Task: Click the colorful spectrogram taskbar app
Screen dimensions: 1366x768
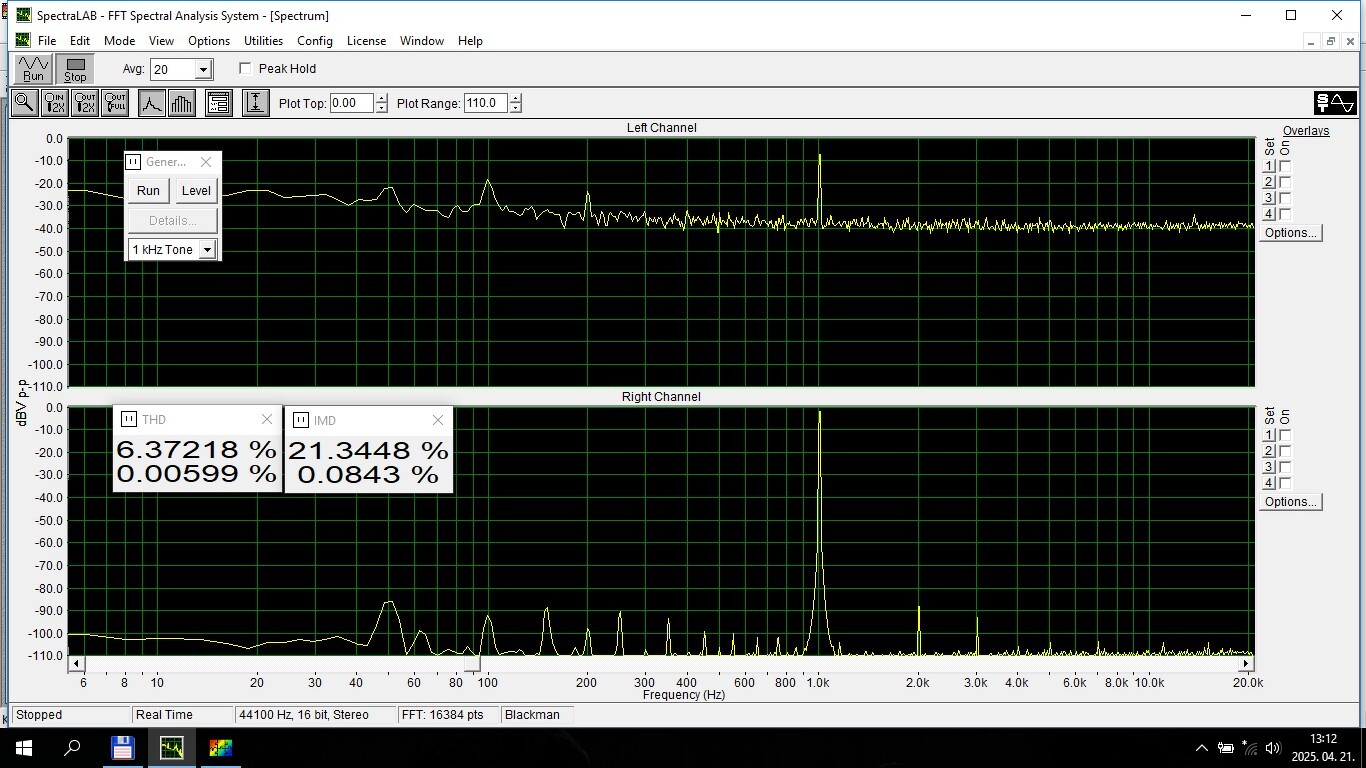Action: pos(220,748)
